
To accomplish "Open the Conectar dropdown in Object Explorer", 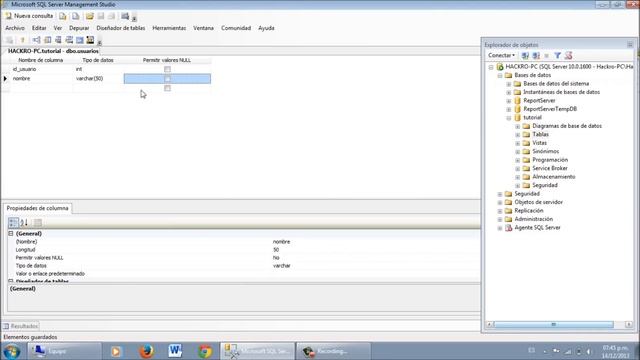I will tap(501, 56).
